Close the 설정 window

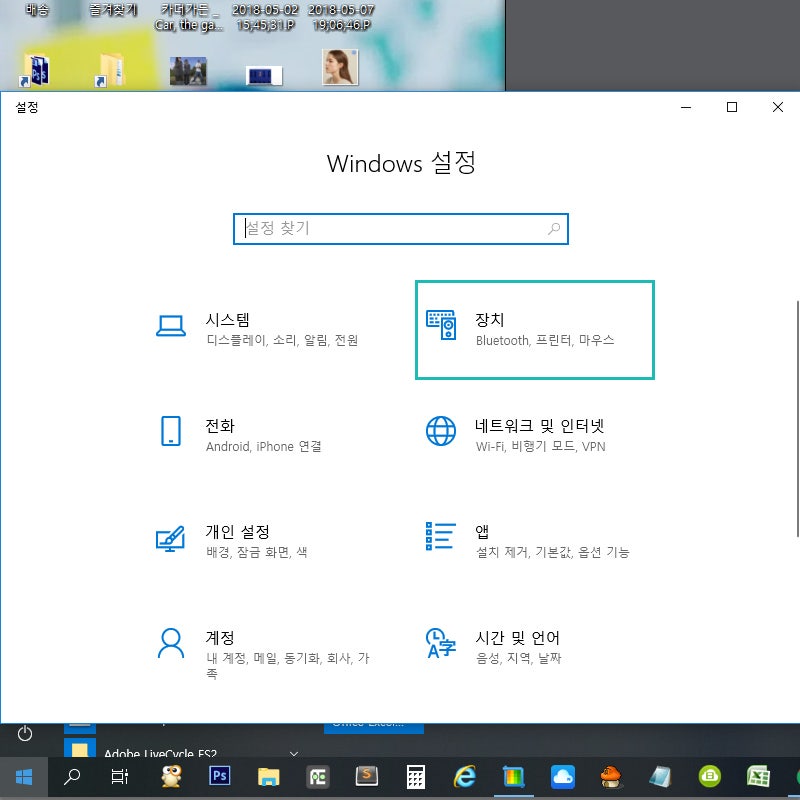778,107
